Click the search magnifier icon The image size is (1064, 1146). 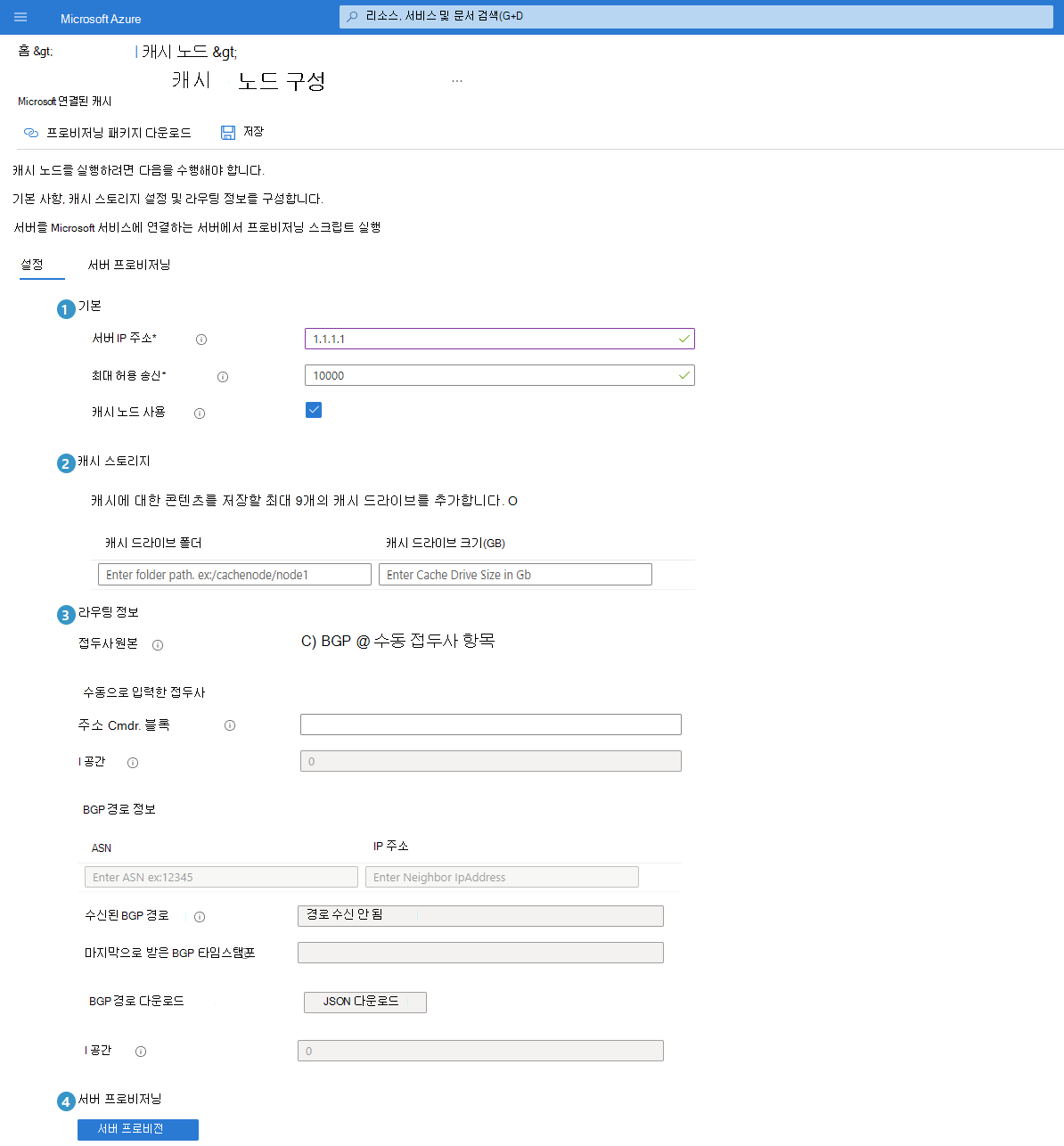(x=353, y=17)
